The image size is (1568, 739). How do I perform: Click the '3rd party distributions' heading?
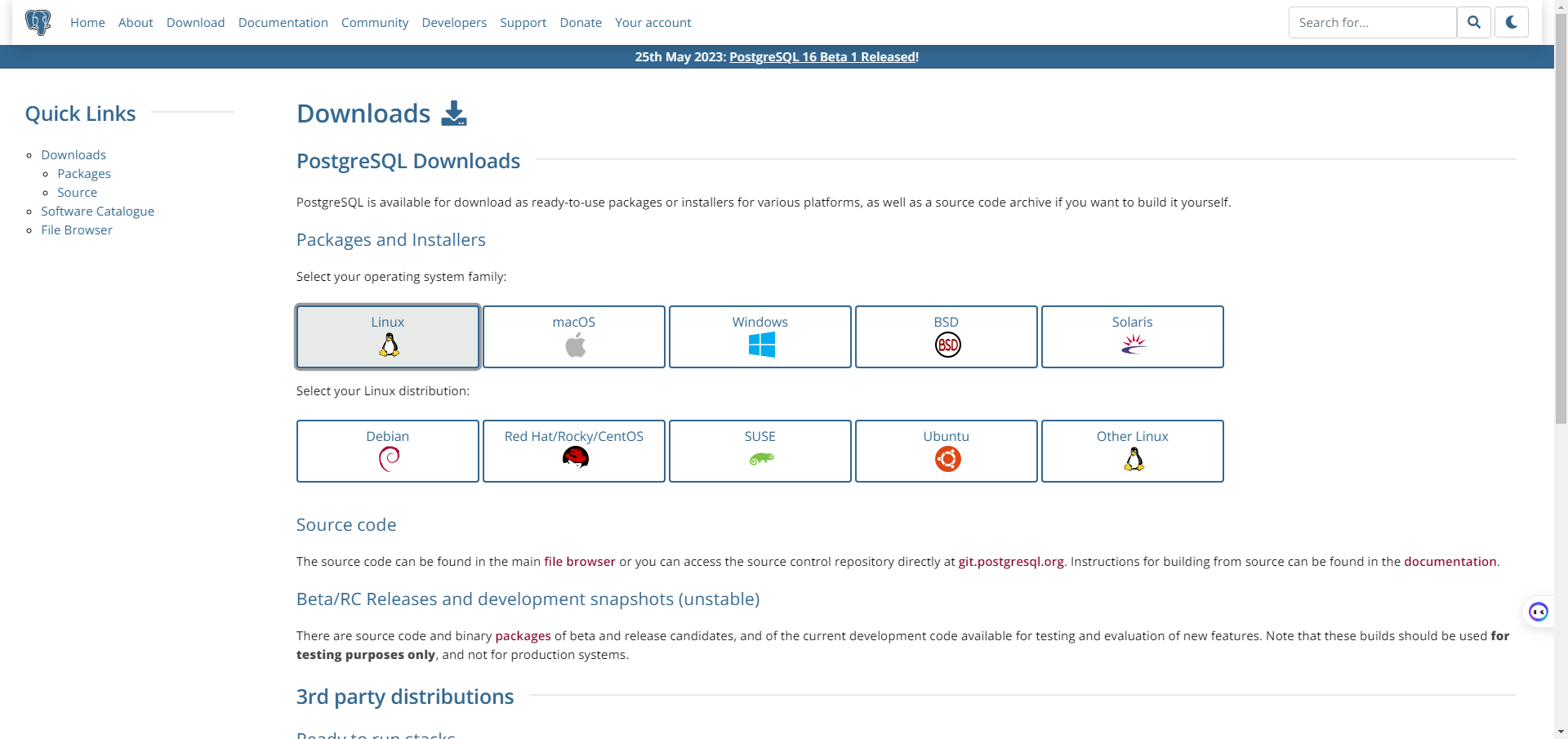(x=405, y=697)
